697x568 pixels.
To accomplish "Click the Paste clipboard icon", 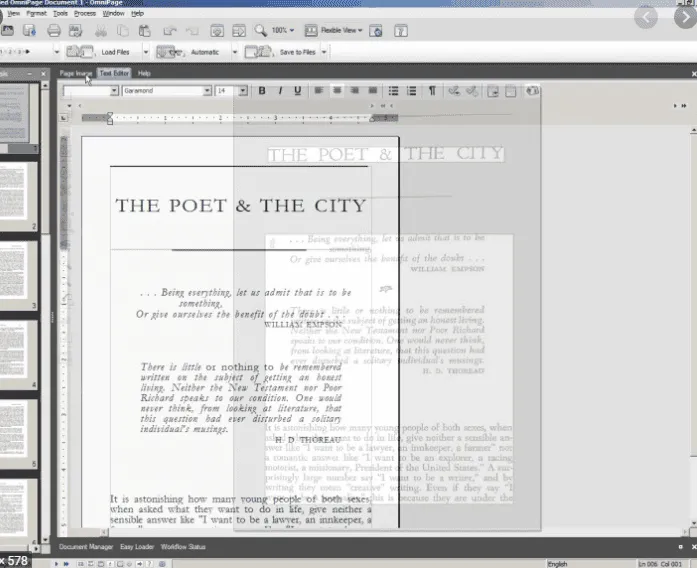I will 144,31.
